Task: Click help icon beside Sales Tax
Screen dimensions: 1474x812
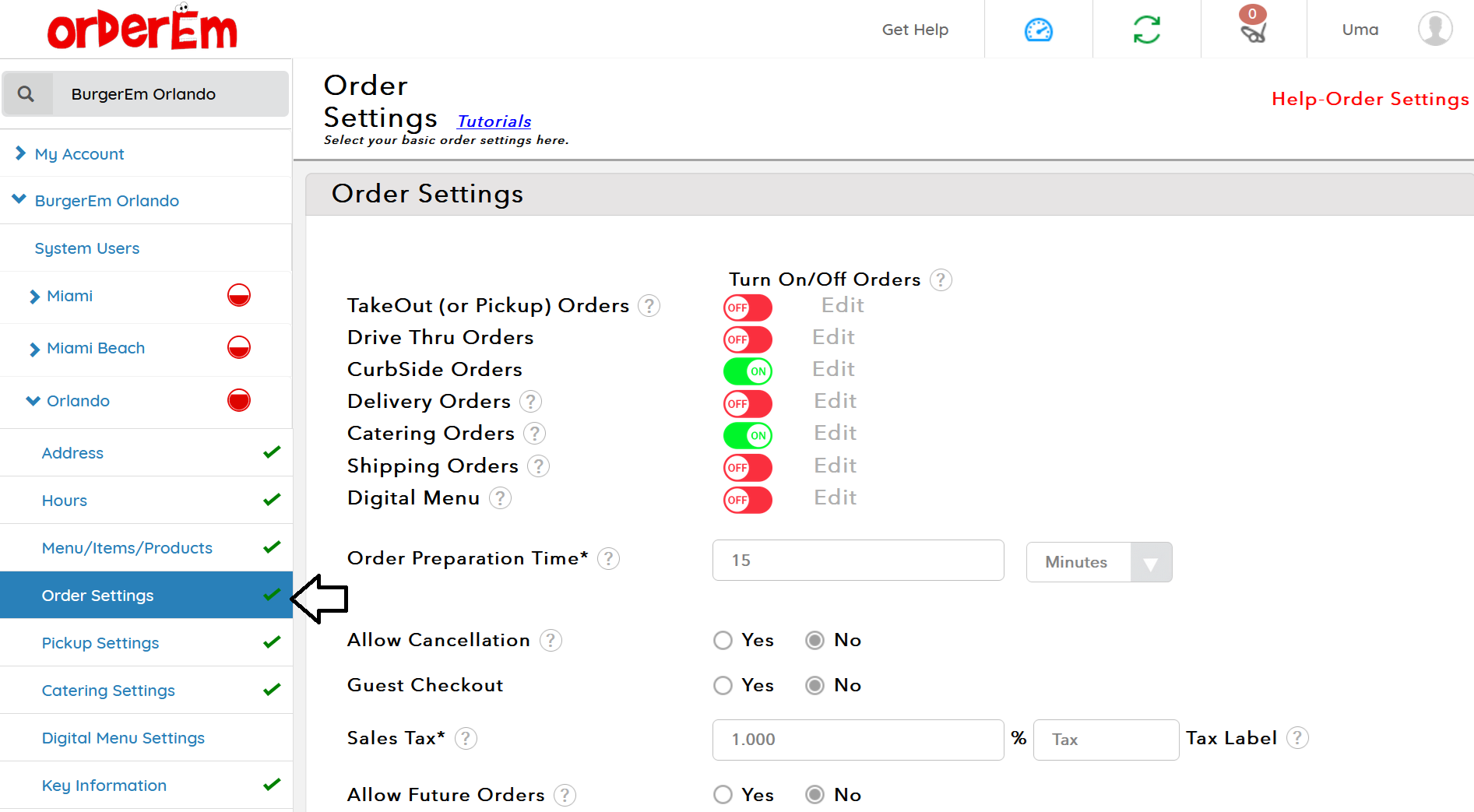Action: [x=466, y=738]
